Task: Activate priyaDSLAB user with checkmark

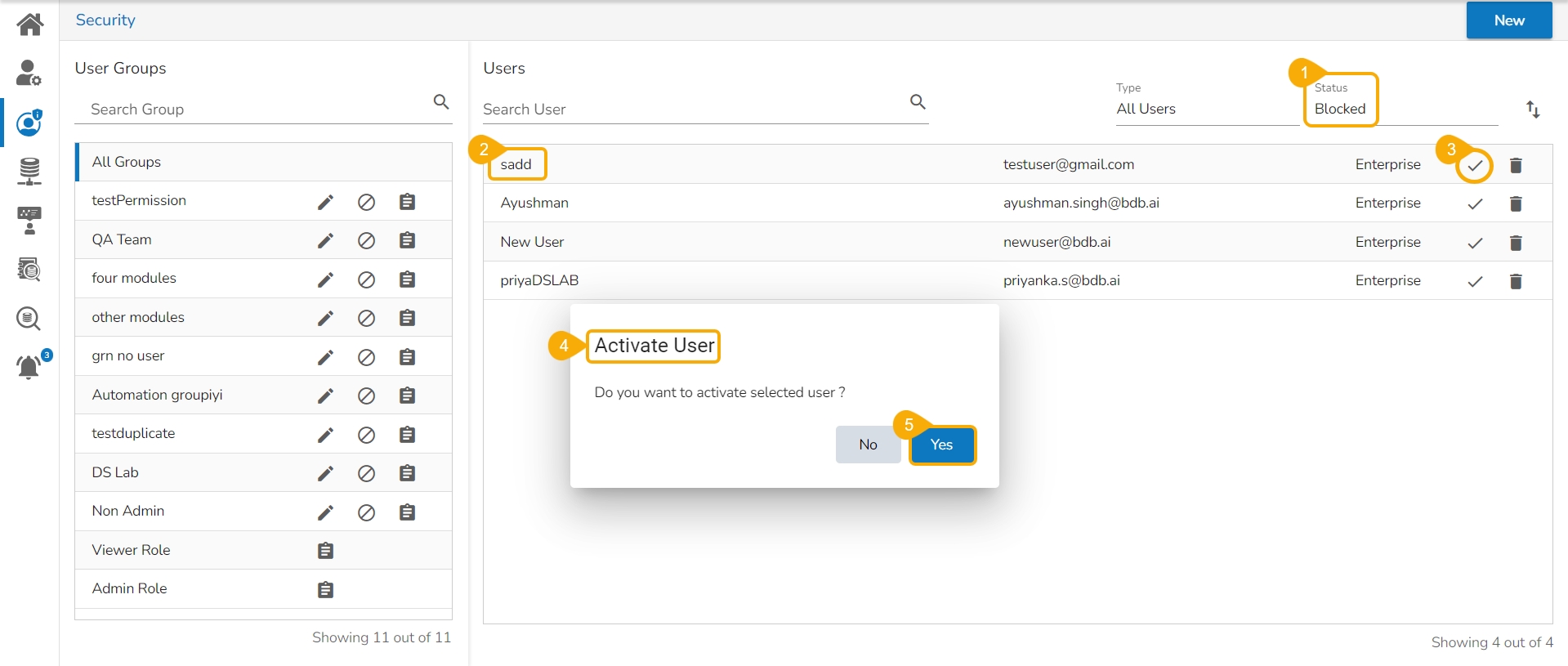Action: point(1475,282)
